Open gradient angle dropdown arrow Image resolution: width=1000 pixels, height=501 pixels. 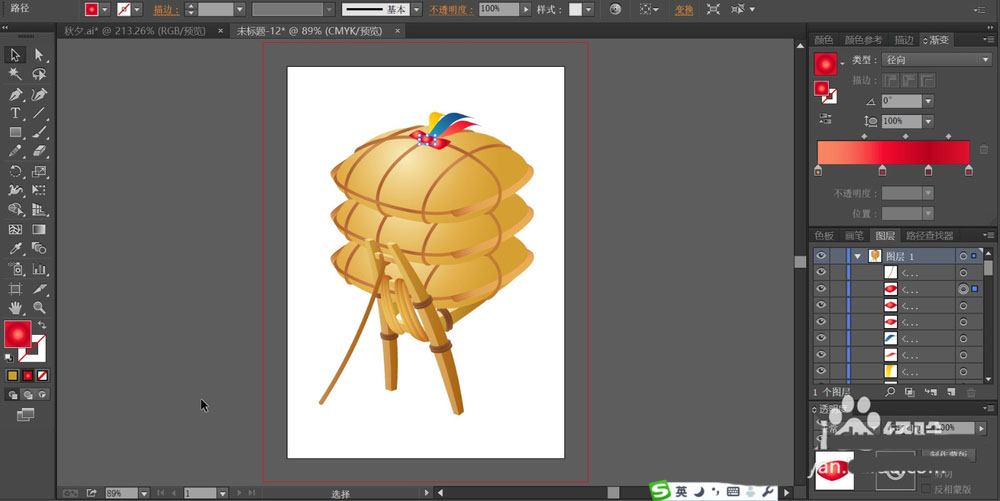coord(929,101)
